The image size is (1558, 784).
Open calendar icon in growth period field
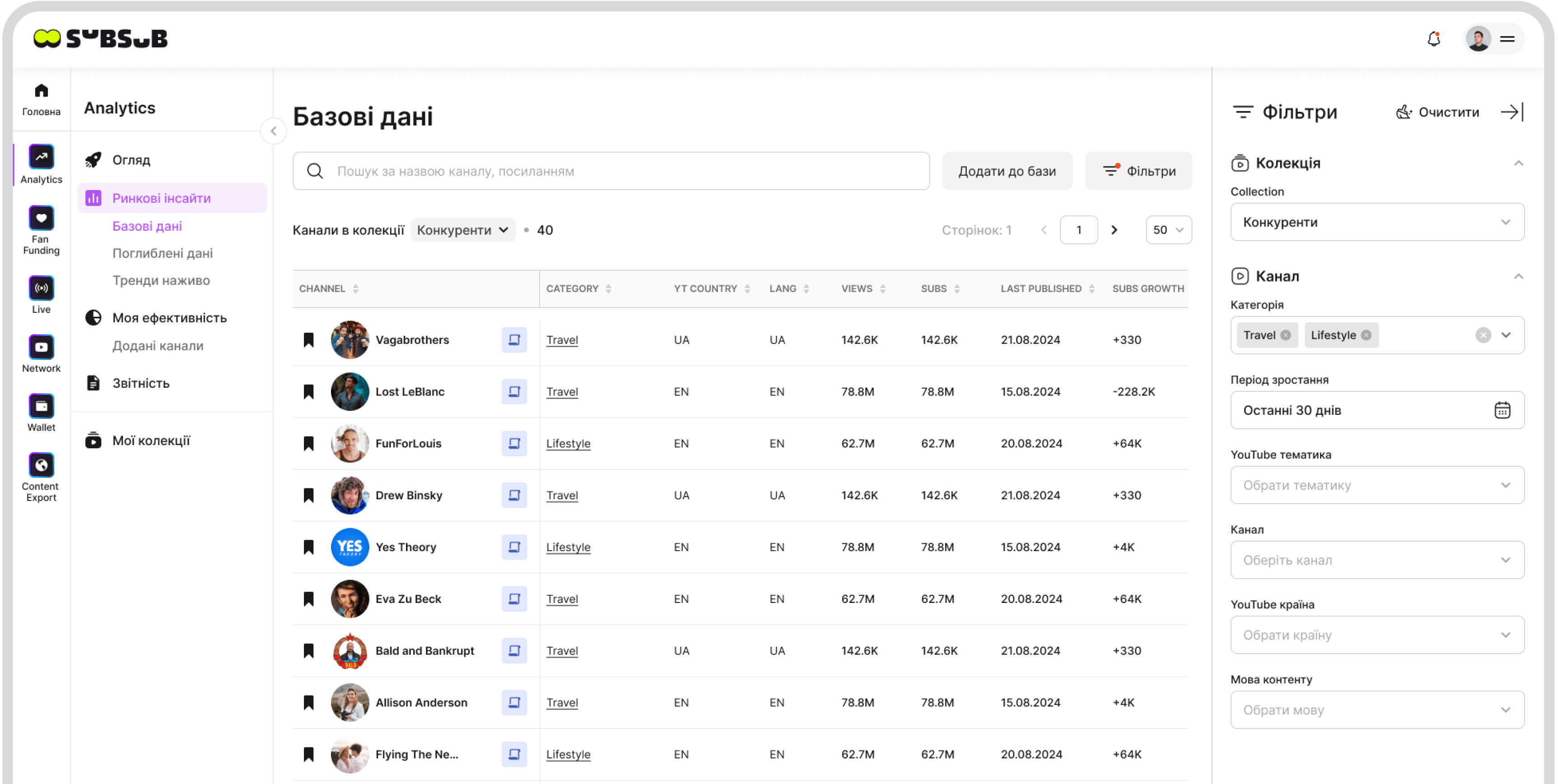(1502, 410)
